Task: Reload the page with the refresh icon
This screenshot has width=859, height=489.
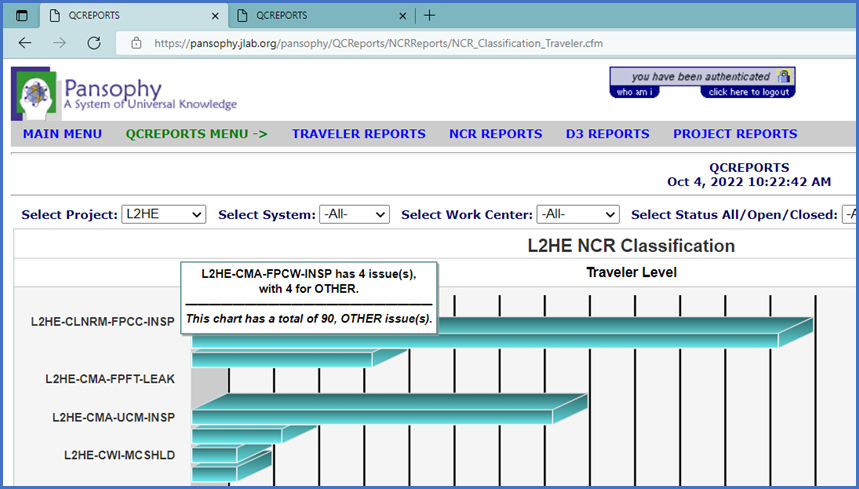Action: pos(94,43)
